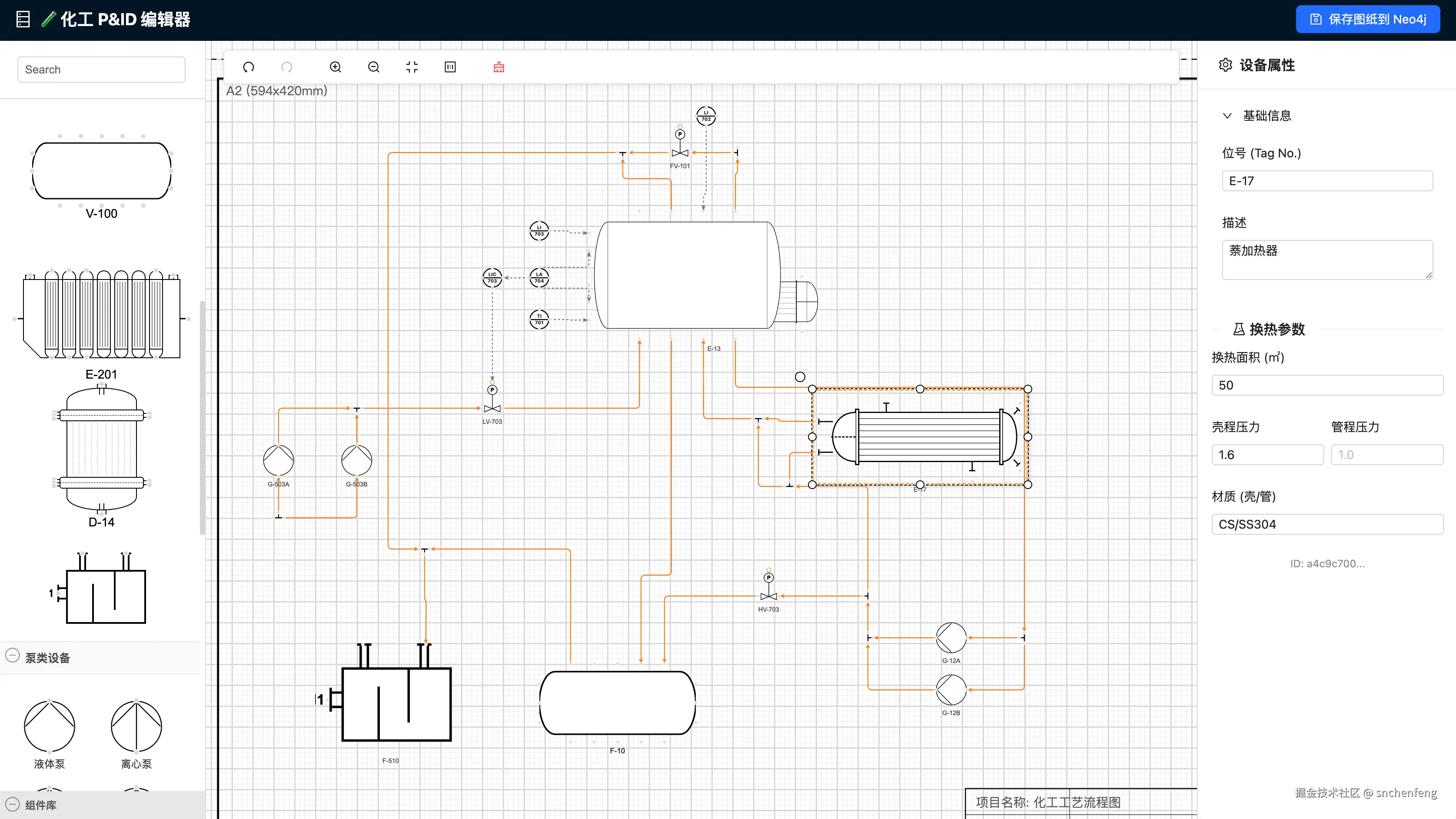Image resolution: width=1456 pixels, height=819 pixels.
Task: Click the zoom in magnifier icon
Action: (x=335, y=67)
